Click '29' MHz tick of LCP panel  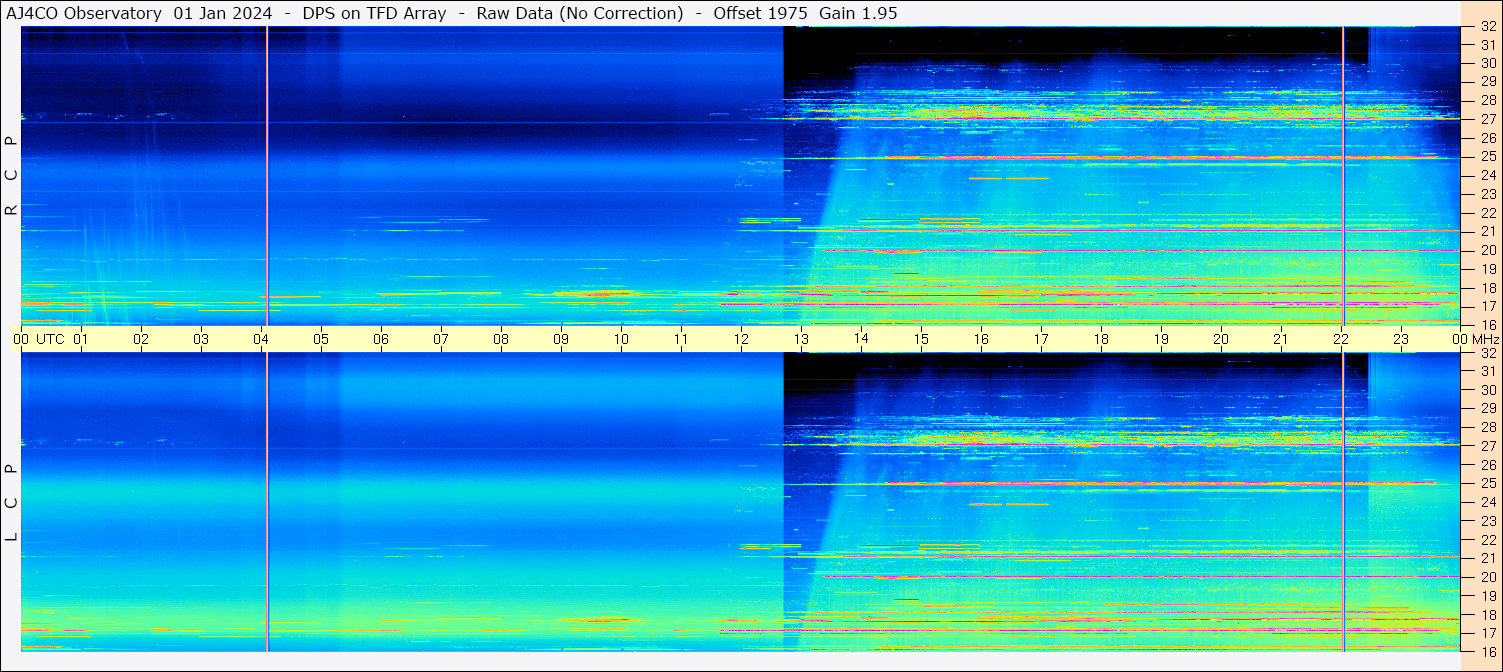[x=1488, y=409]
